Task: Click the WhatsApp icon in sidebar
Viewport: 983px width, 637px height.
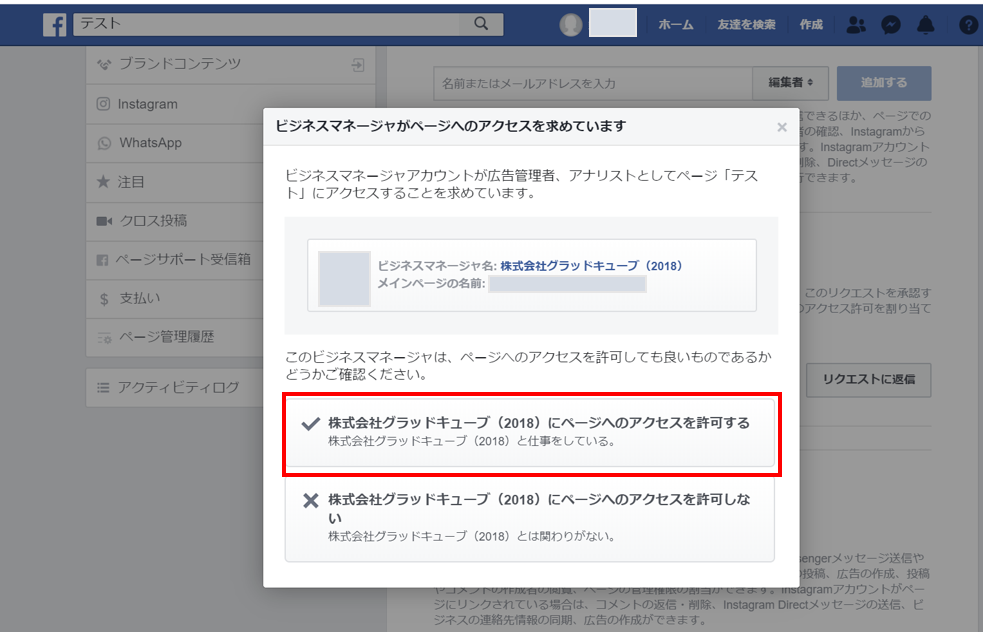Action: (x=104, y=143)
